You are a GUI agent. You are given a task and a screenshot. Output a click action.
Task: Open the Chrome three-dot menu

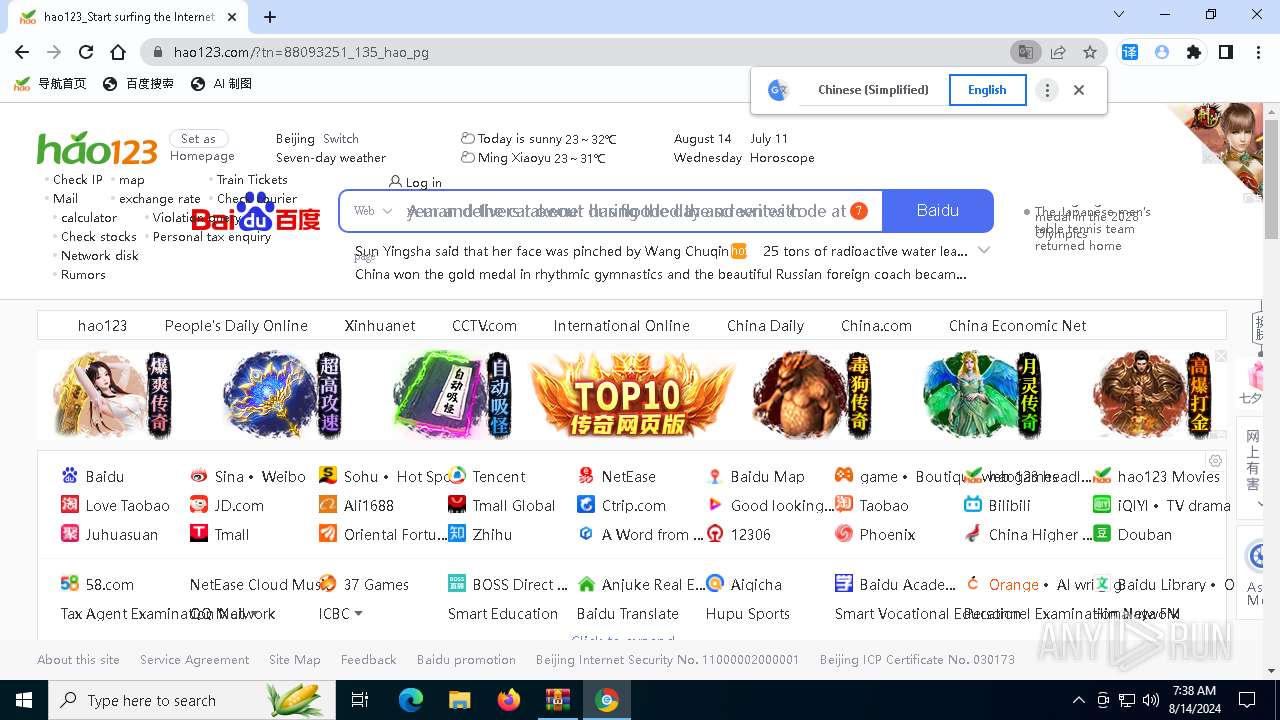click(1257, 52)
